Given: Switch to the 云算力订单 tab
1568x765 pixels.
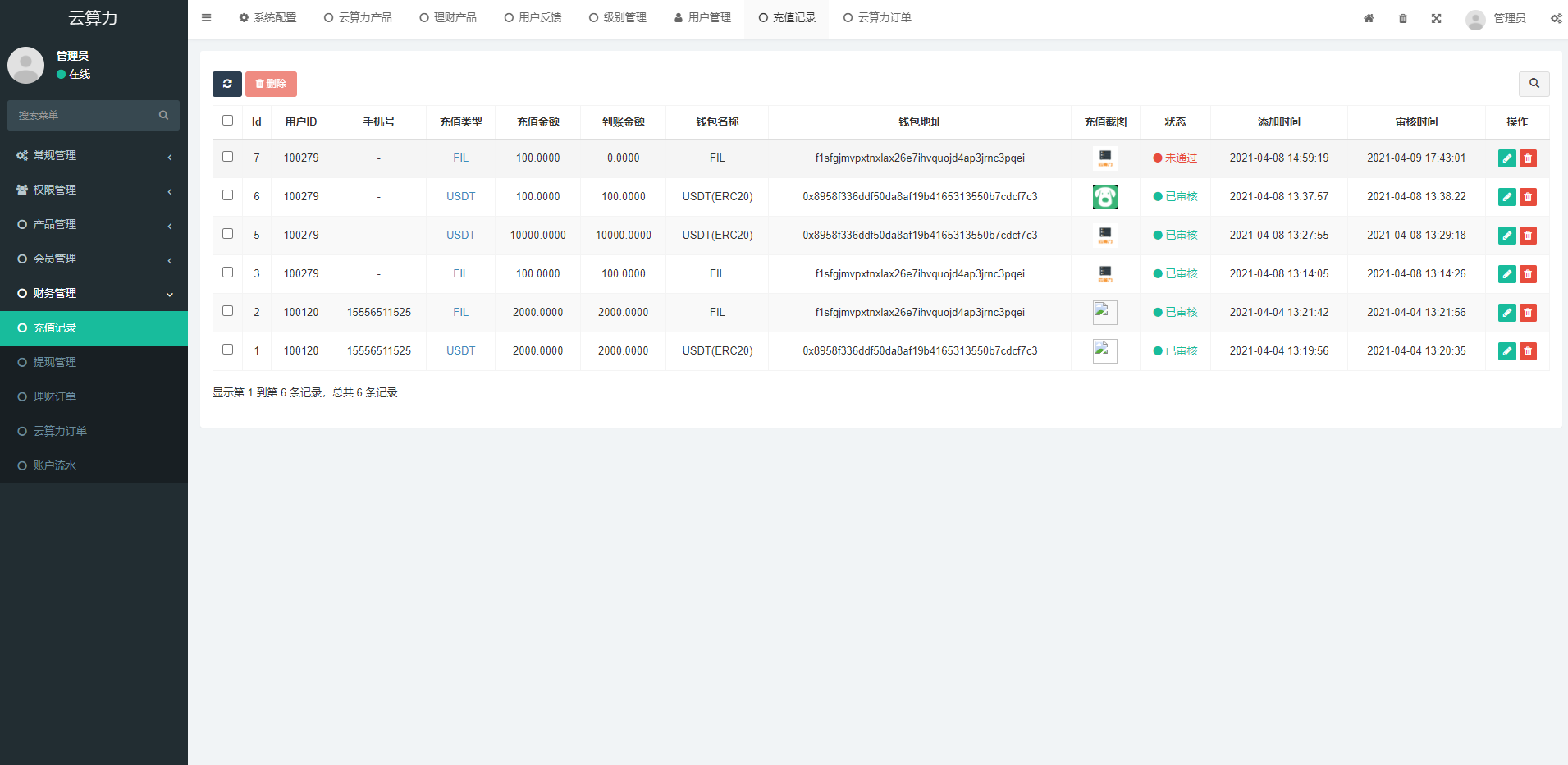Looking at the screenshot, I should click(x=877, y=17).
